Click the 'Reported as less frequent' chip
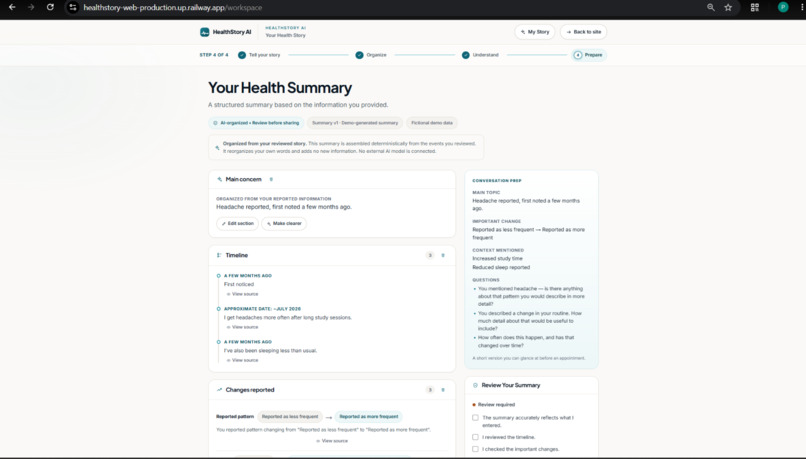806x459 pixels. pos(290,416)
